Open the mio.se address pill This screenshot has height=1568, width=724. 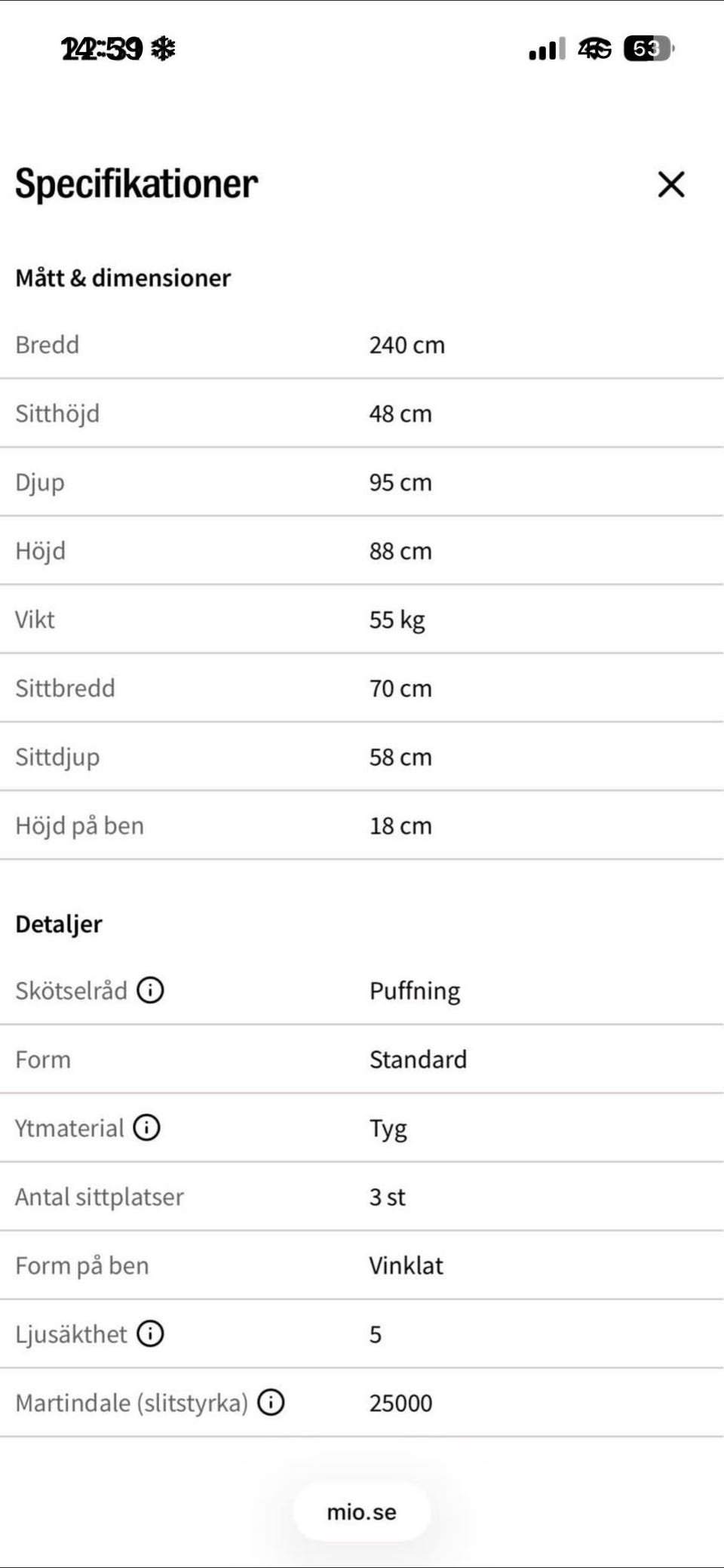click(362, 1512)
